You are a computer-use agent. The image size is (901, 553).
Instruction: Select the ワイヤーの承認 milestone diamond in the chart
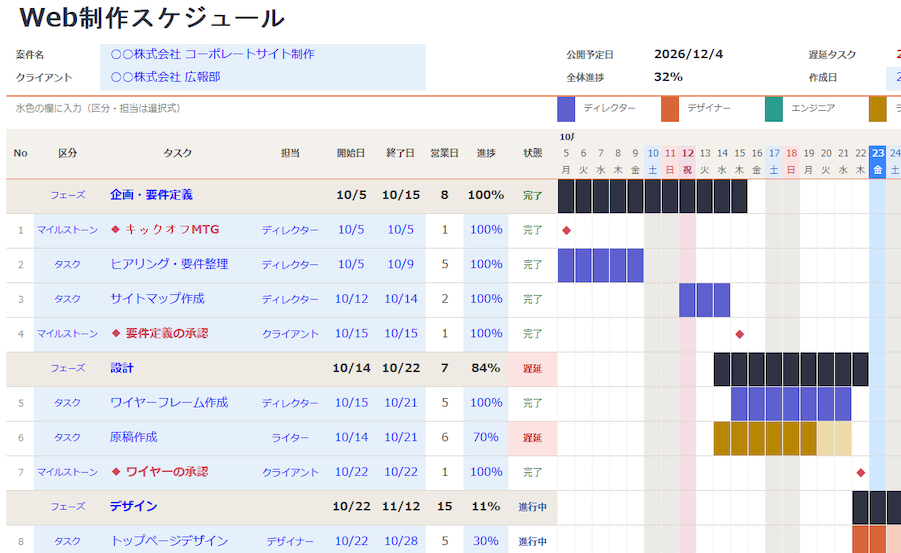click(861, 473)
